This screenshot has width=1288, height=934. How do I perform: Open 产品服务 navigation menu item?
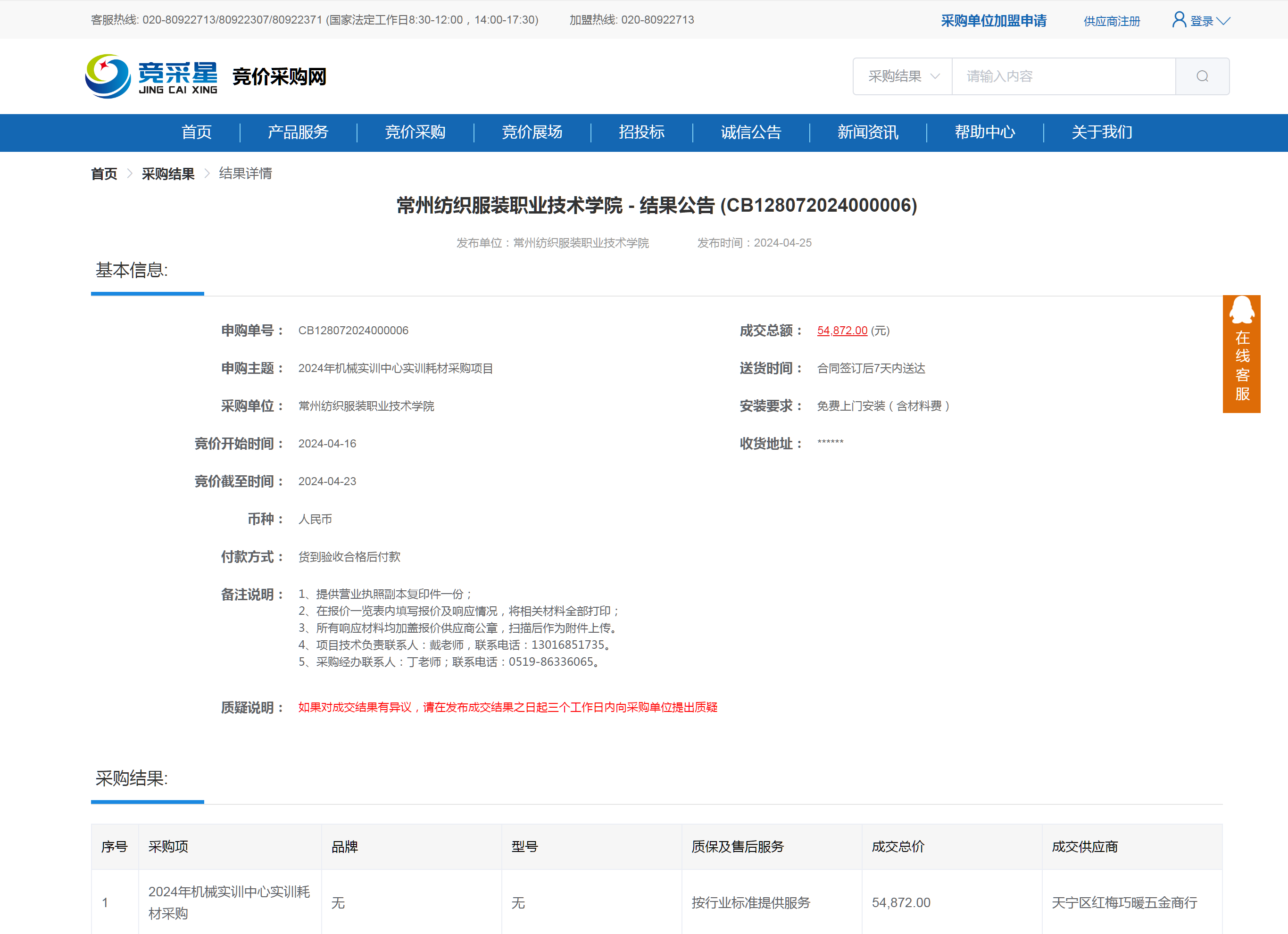(x=298, y=132)
